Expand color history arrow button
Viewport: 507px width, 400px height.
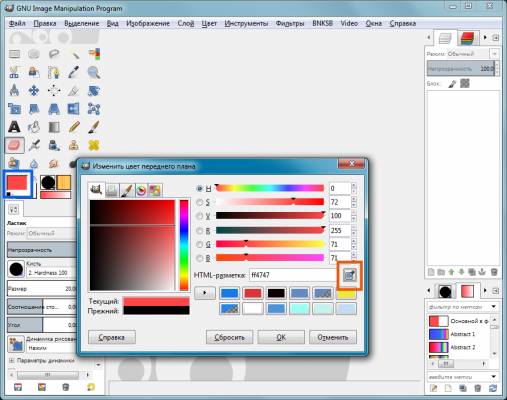pyautogui.click(x=205, y=293)
